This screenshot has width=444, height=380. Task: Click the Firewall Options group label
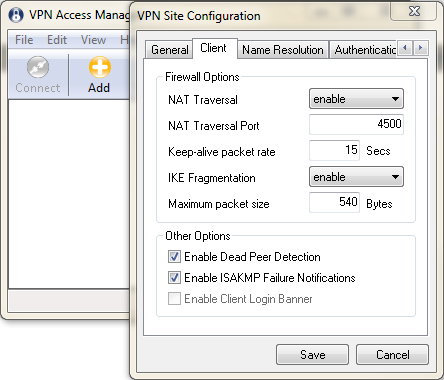(x=202, y=77)
